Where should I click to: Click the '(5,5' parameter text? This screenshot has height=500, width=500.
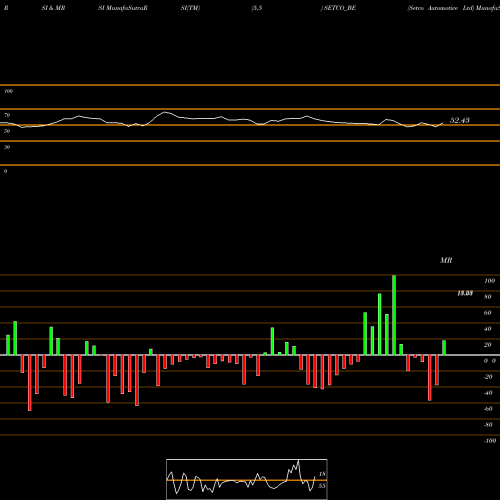point(257,8)
